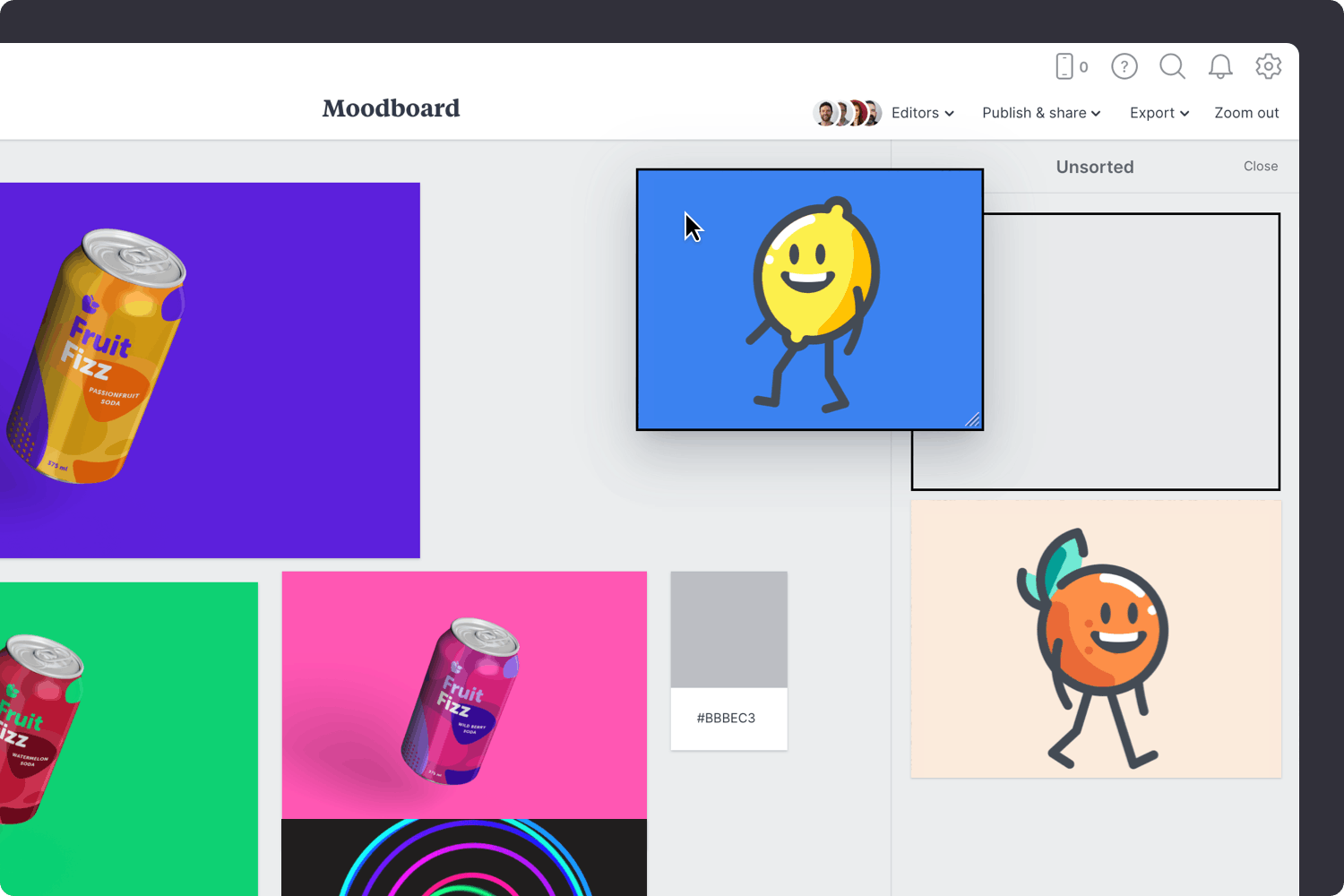Open the help icon in the toolbar
Screen dimensions: 1344x896
1124,66
